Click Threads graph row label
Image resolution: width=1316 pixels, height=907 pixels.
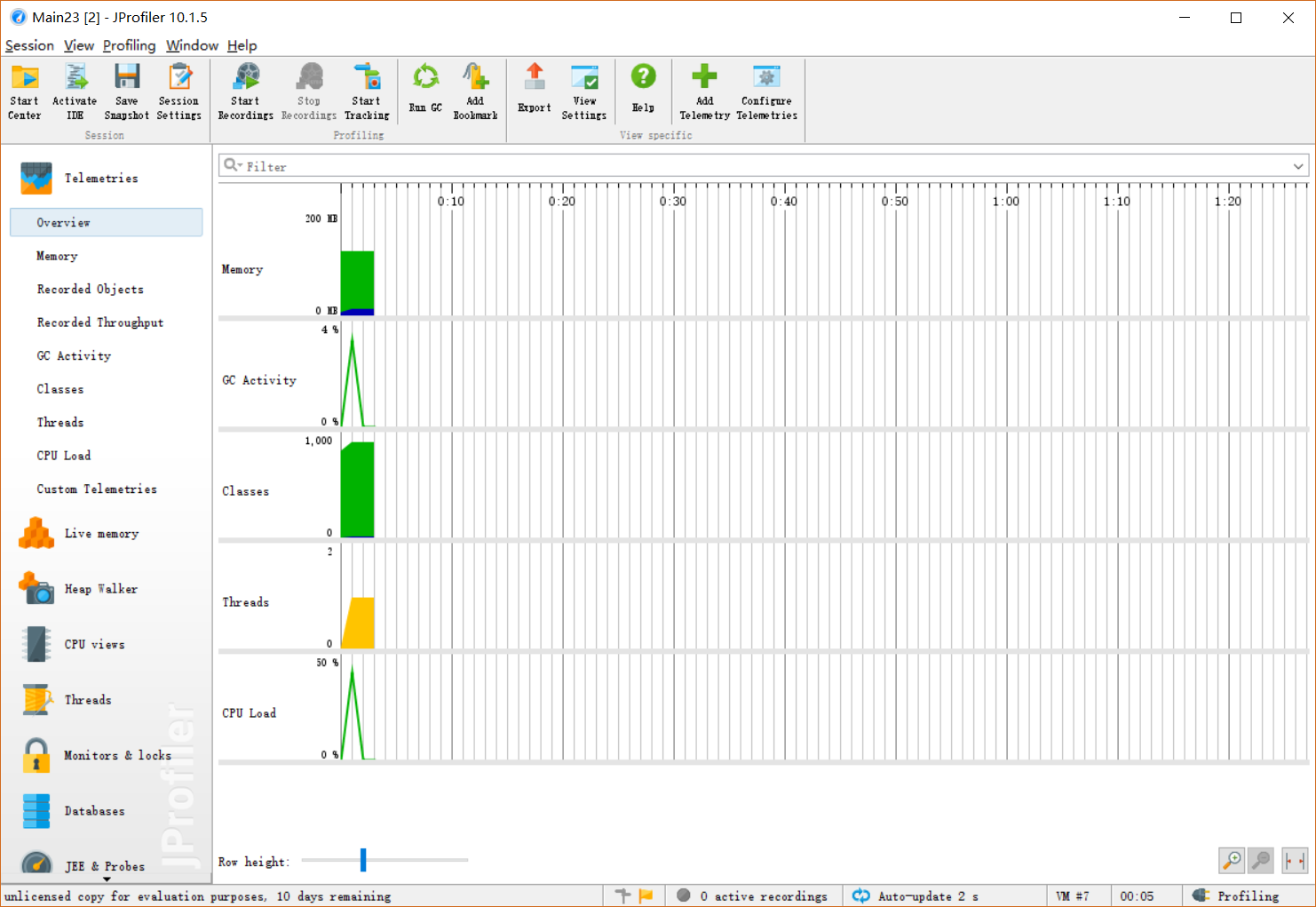[245, 602]
